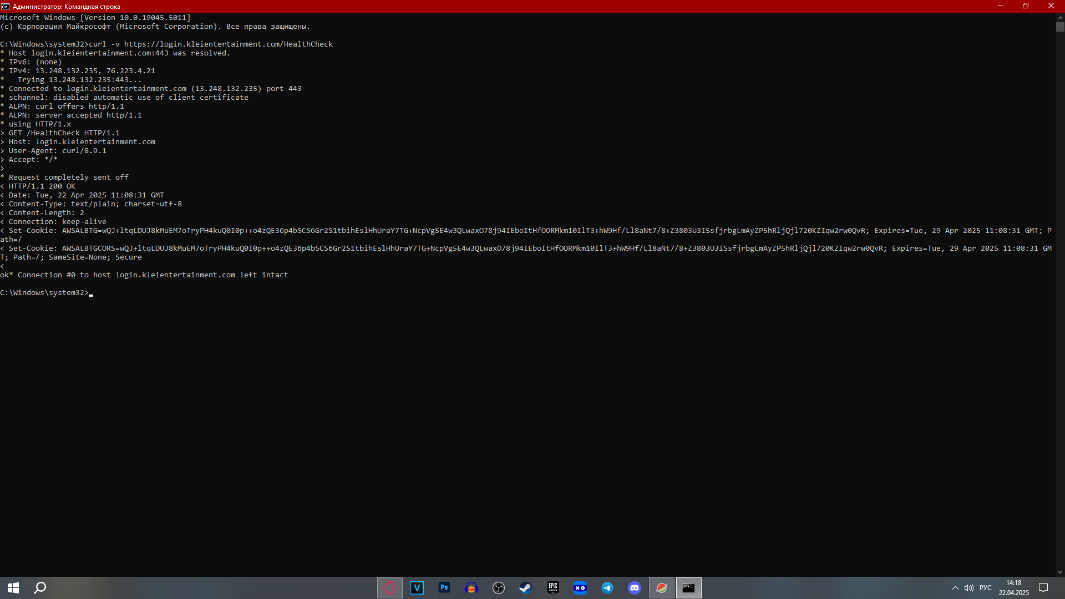This screenshot has height=599, width=1065.
Task: Open OBS Studio from the taskbar
Action: coord(499,588)
